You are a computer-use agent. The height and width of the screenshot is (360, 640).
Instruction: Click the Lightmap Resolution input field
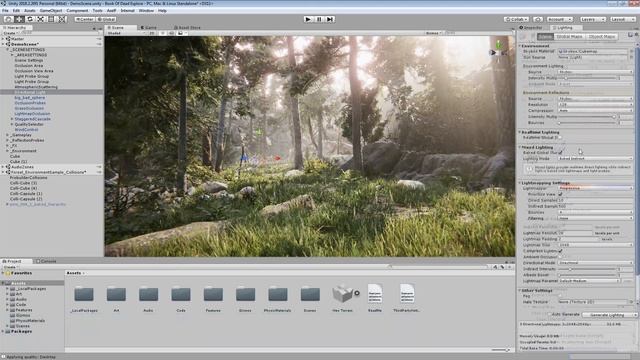click(575, 233)
